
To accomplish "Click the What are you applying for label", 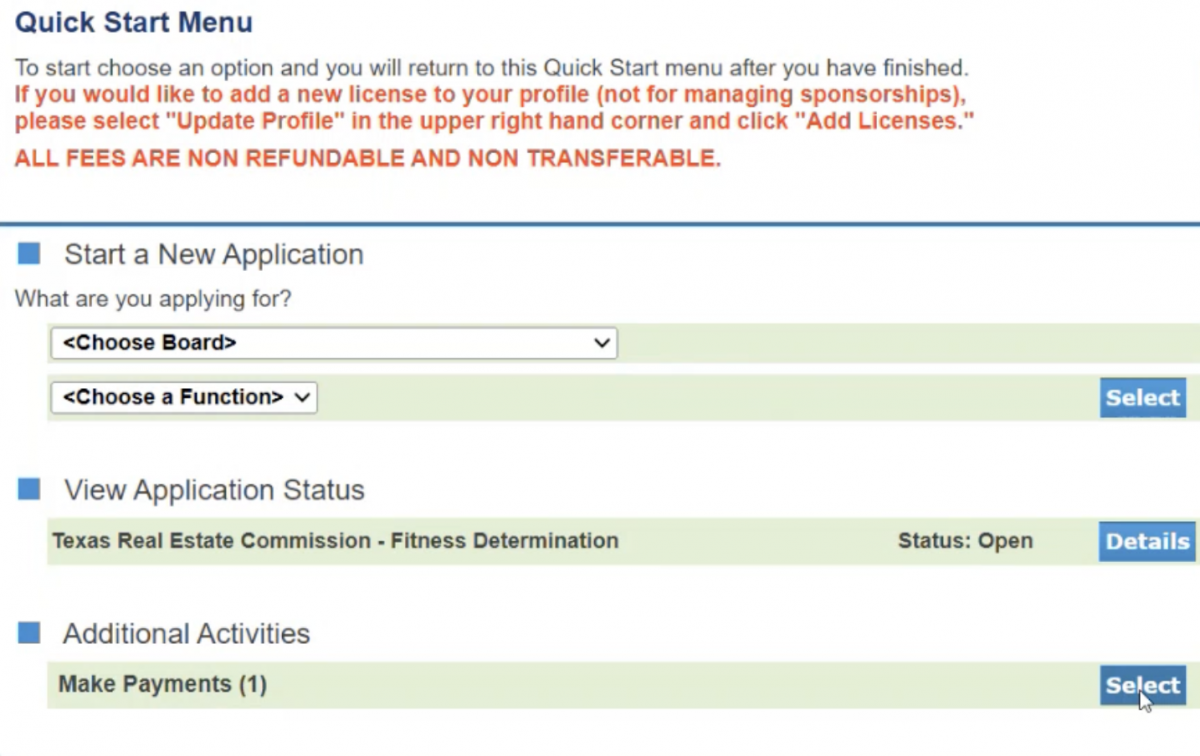I will (x=153, y=299).
